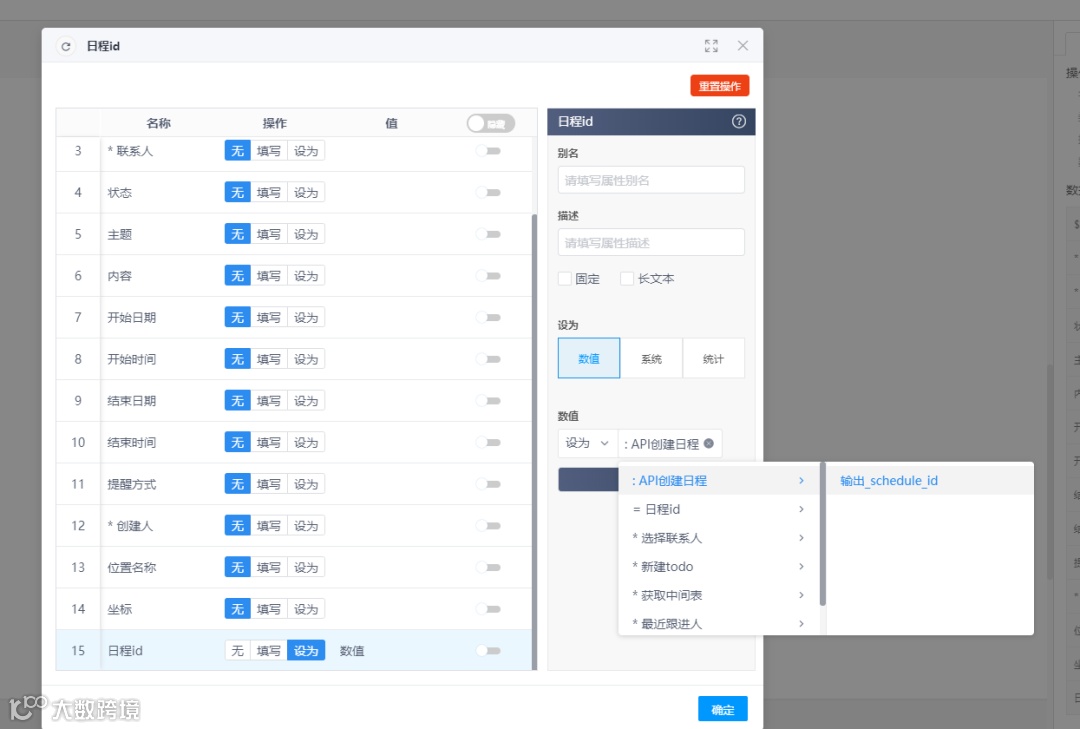The height and width of the screenshot is (729, 1080).
Task: Expand dialog to fullscreen
Action: [711, 46]
